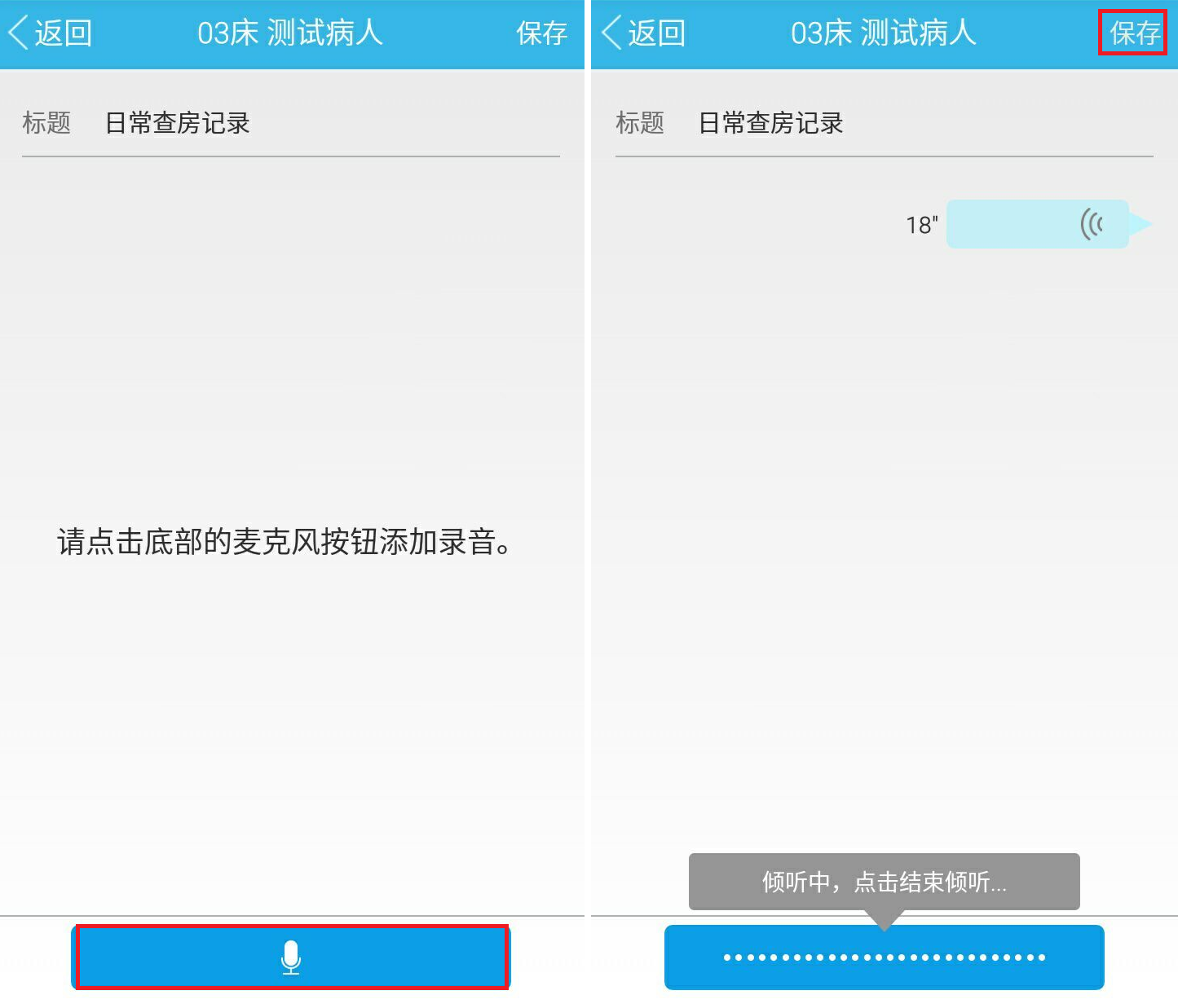Edit the 日常查房记录 title field on the left screen

coord(178,123)
